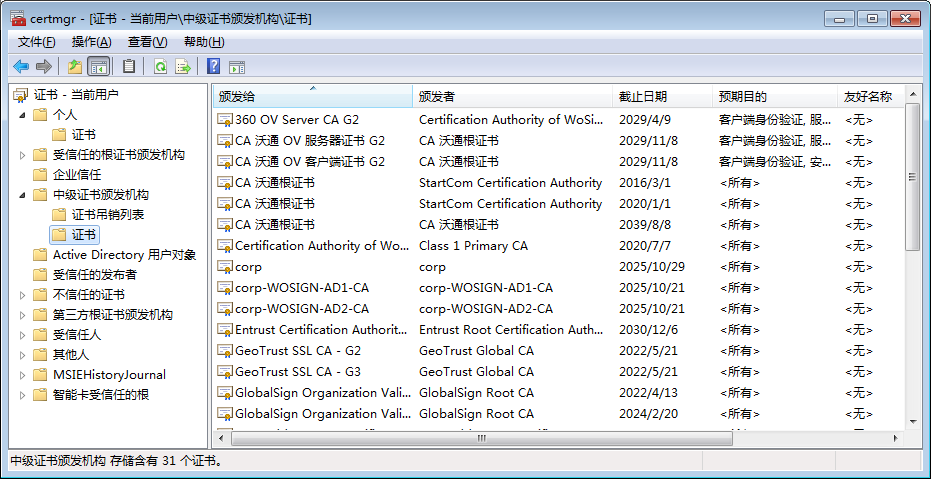Image resolution: width=931 pixels, height=479 pixels.
Task: Click the certificate icon of GeoTrust SSL CA - G2
Action: click(x=225, y=351)
